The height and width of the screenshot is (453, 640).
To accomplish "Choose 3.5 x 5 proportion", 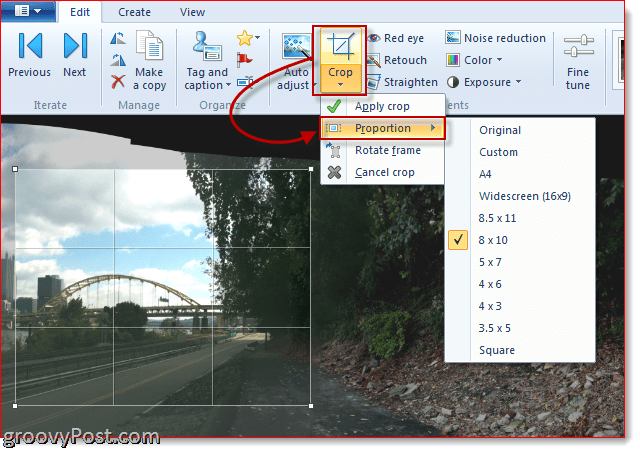I will [x=520, y=329].
